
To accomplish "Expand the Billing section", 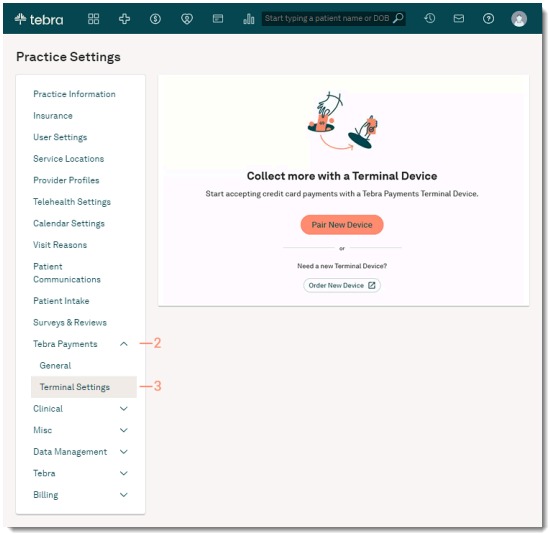I will click(124, 495).
